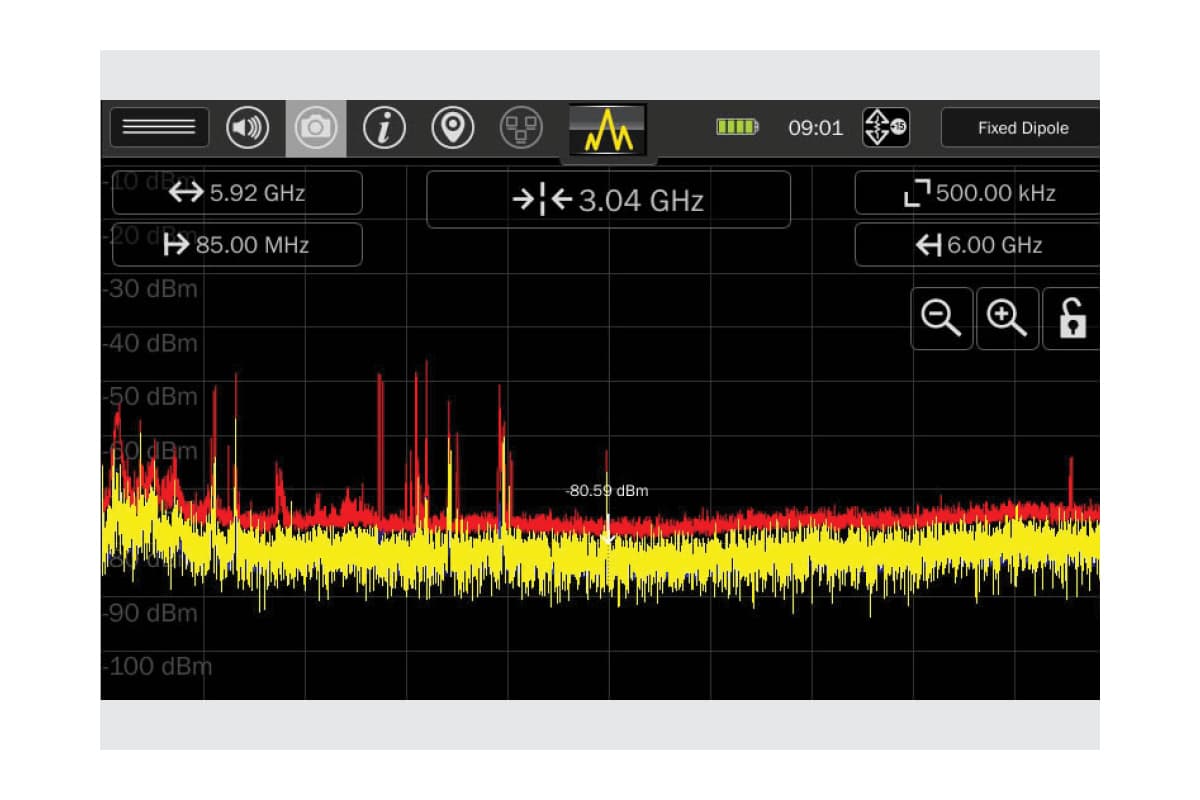Open the attenuation/preamp gain icon

coord(885,128)
